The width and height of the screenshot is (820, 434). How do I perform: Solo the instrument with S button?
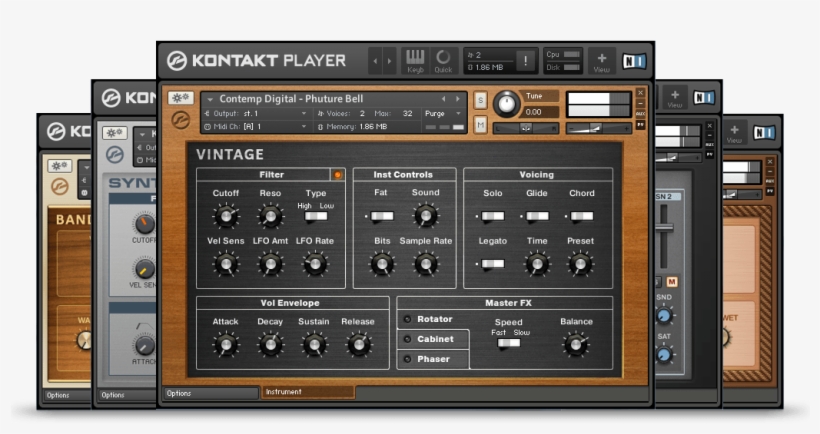click(480, 100)
